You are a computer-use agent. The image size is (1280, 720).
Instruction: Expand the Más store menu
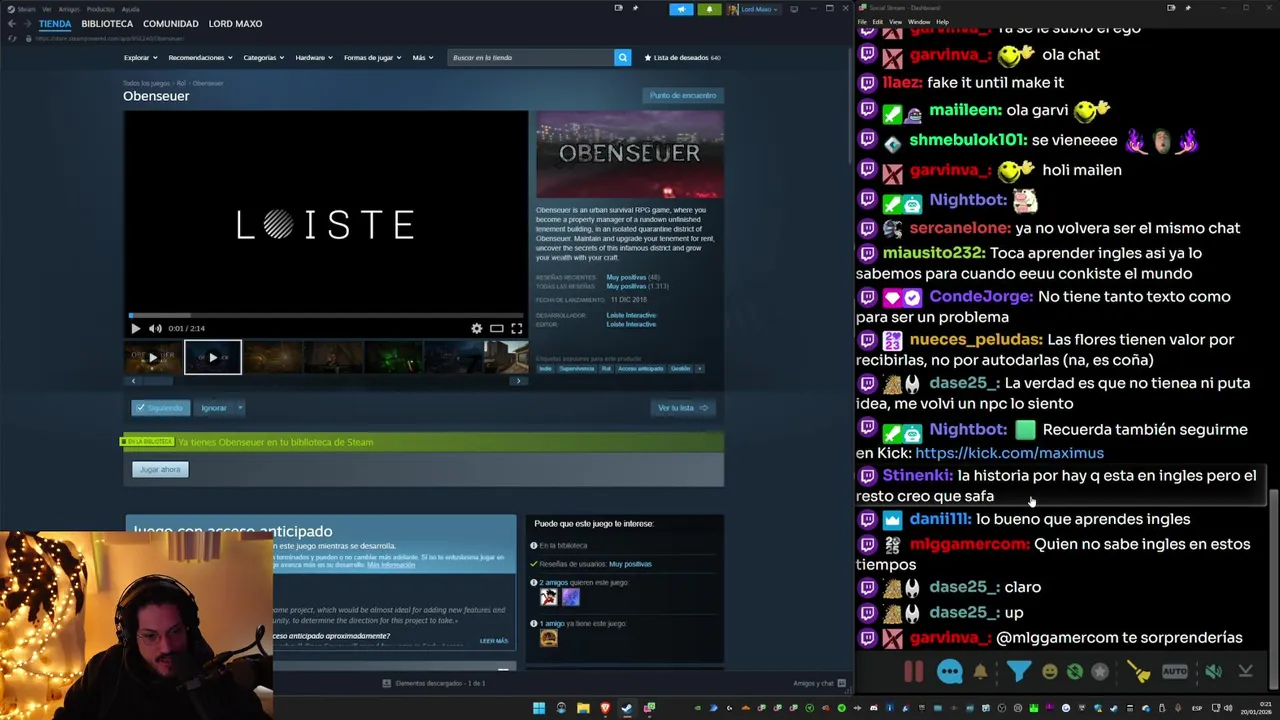[422, 58]
